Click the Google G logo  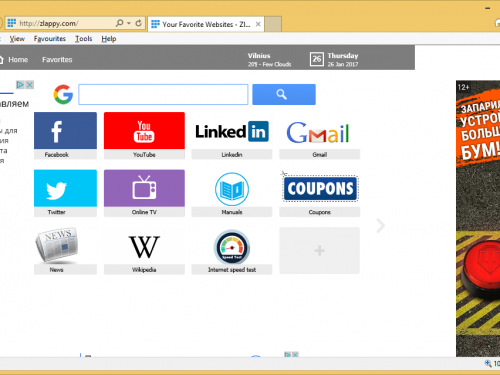point(63,94)
